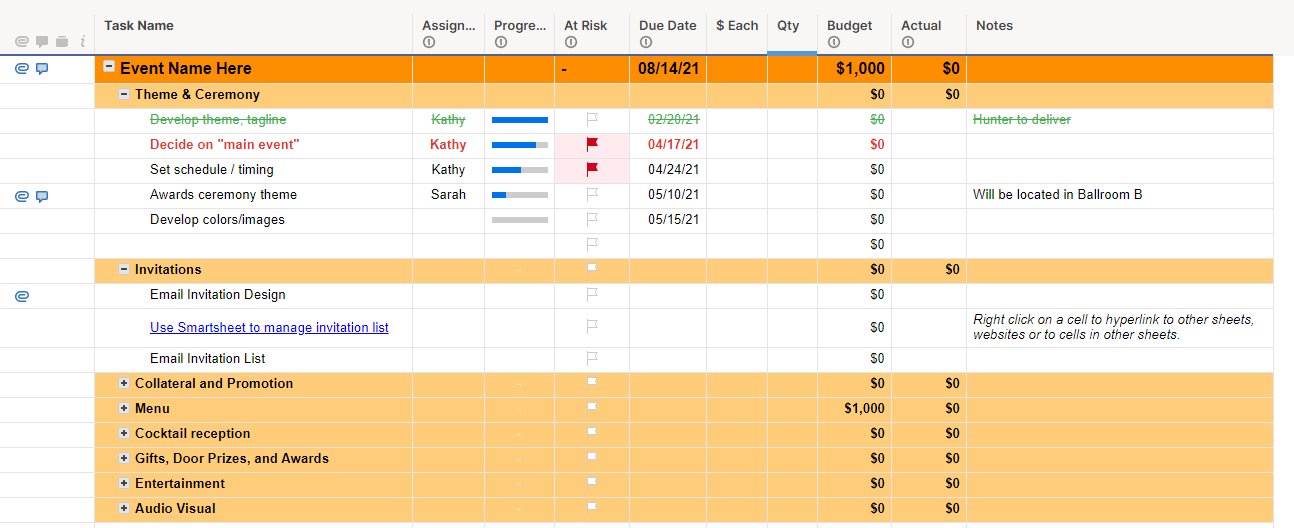Click progress bar for Set schedule / timing
The image size is (1294, 528).
(519, 169)
